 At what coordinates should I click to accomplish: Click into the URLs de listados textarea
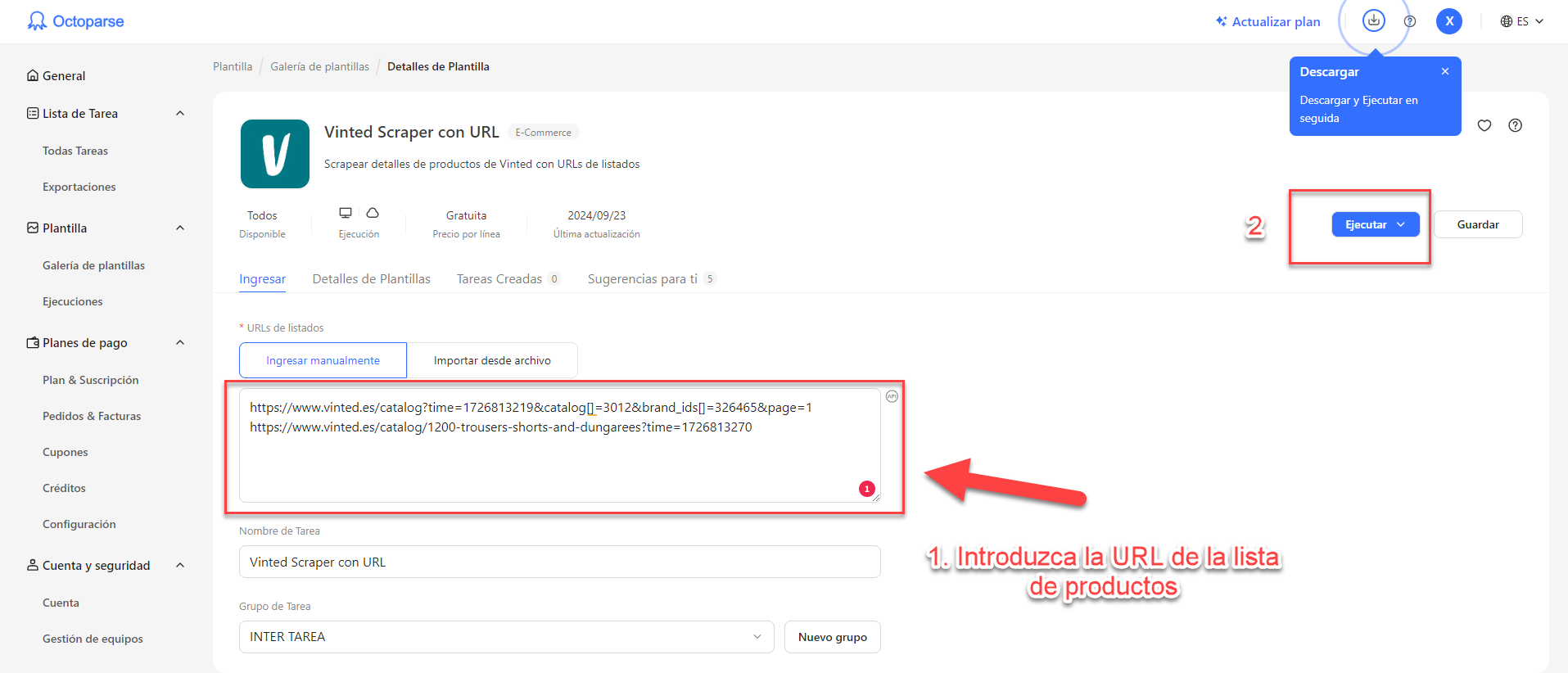(x=560, y=445)
